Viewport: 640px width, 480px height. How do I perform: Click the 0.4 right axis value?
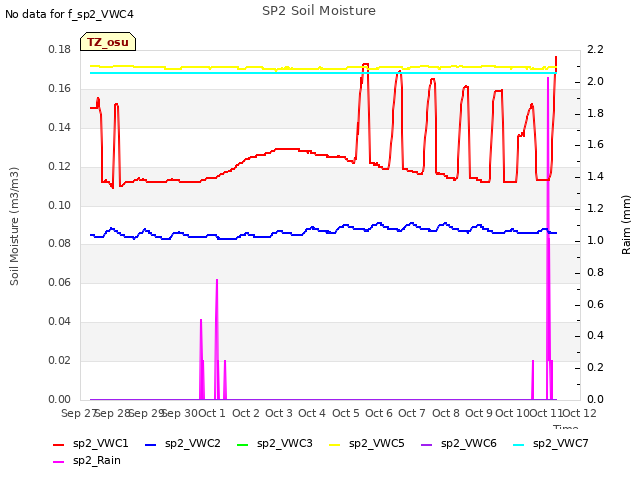pyautogui.click(x=595, y=336)
